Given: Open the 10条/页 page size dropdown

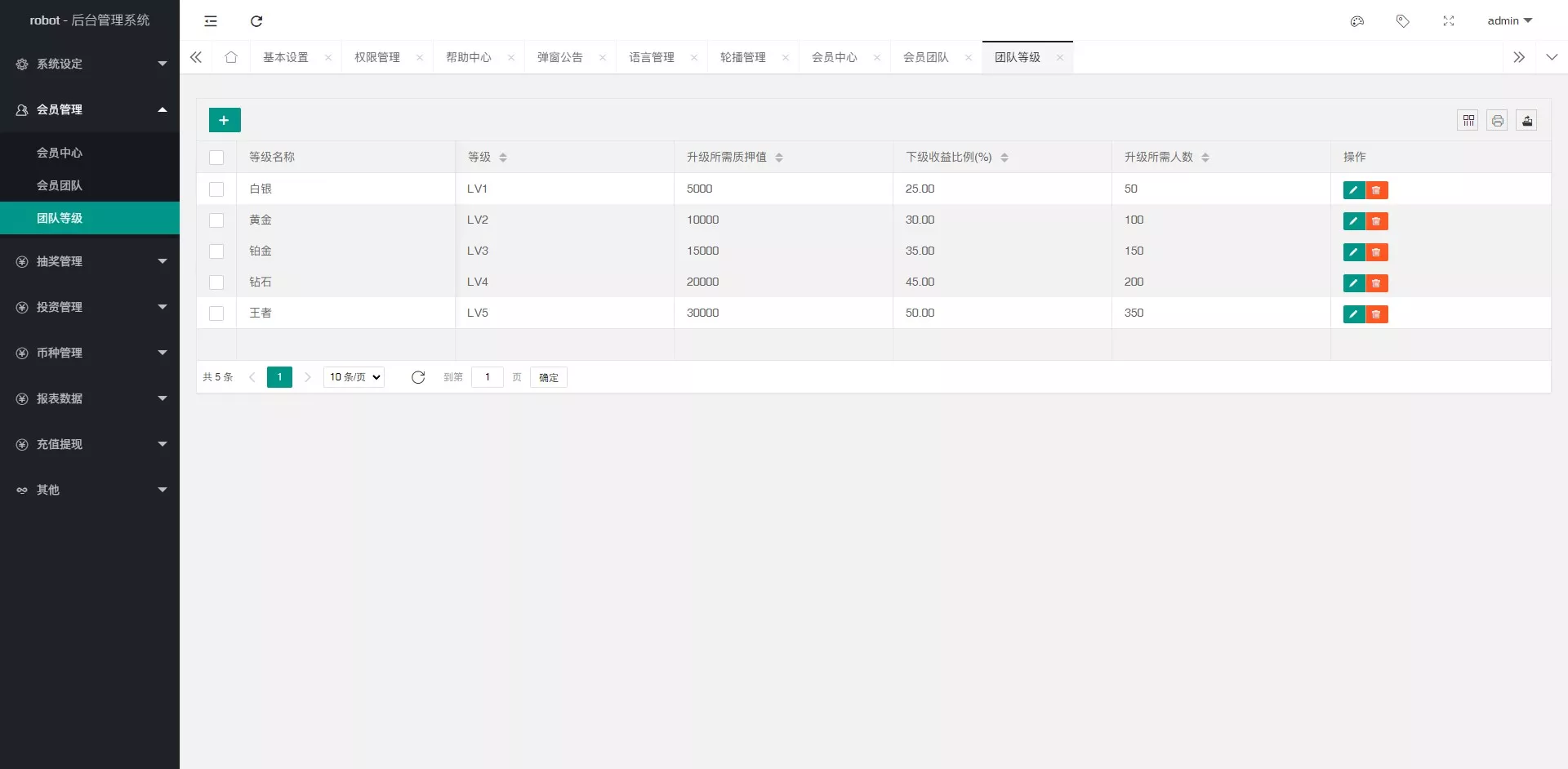Looking at the screenshot, I should point(353,376).
